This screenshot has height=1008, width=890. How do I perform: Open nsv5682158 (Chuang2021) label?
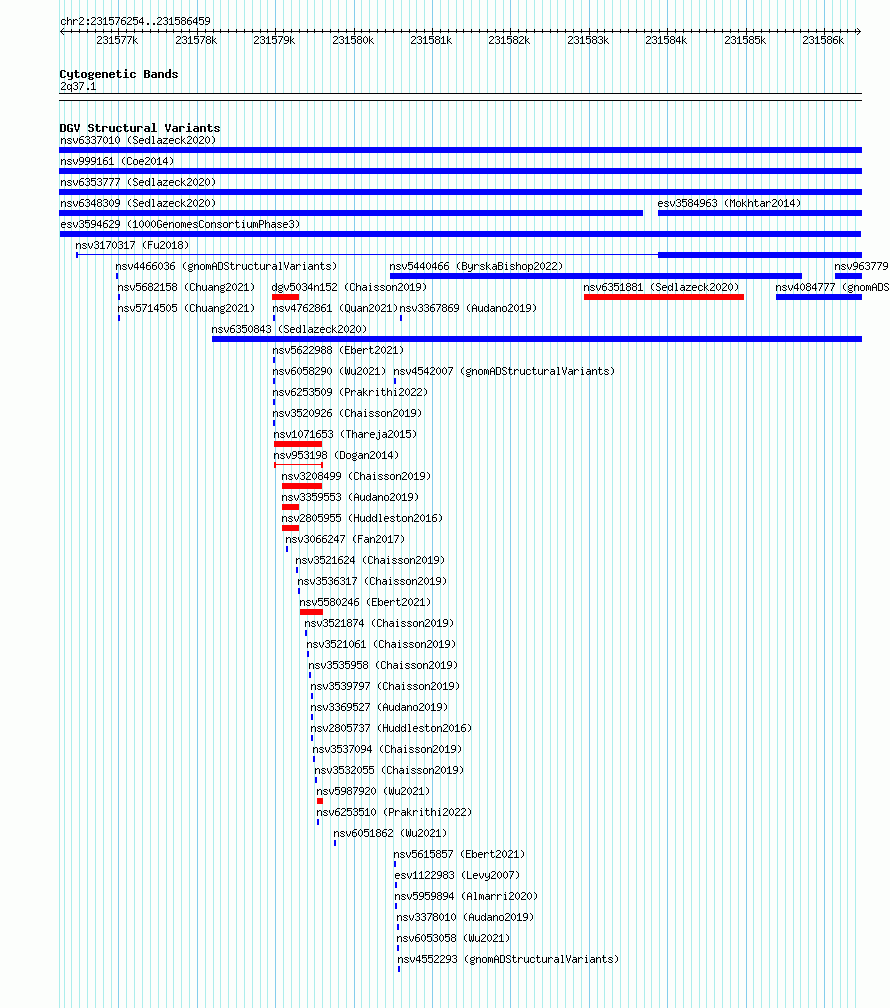pyautogui.click(x=186, y=287)
